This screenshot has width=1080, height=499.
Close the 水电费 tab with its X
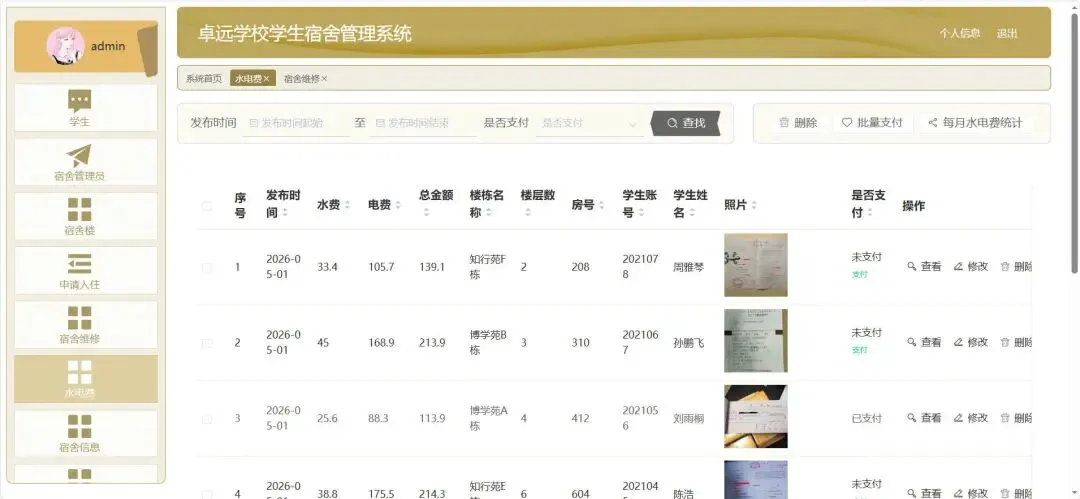click(x=266, y=79)
